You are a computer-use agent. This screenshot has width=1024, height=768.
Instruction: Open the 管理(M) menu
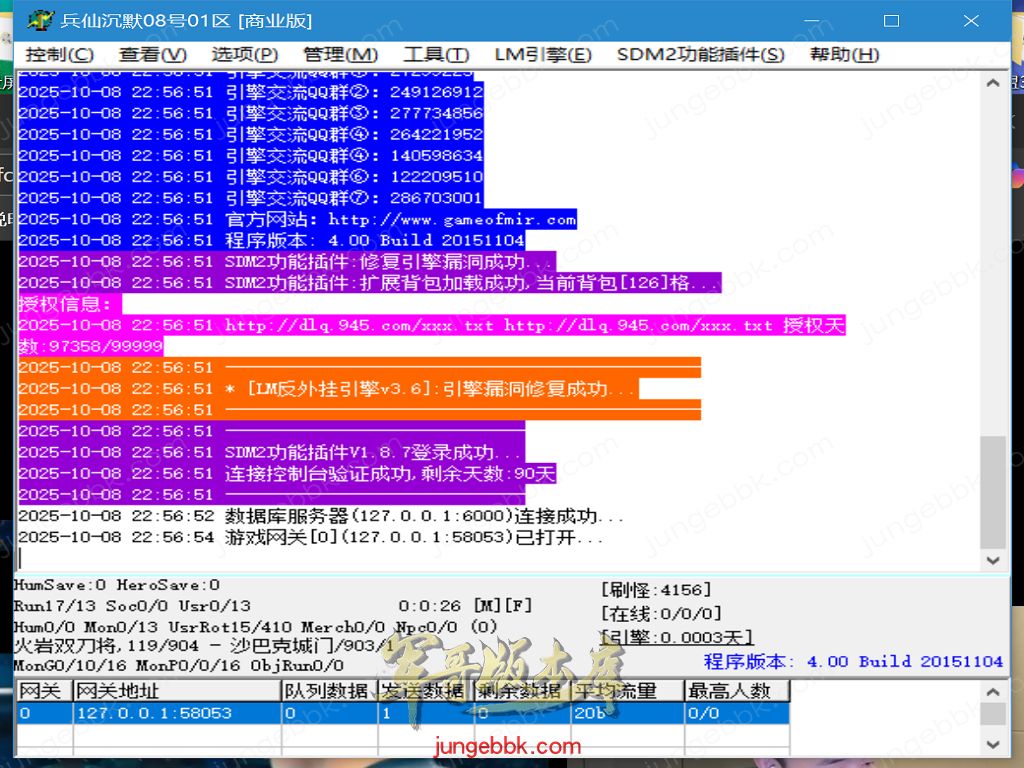340,54
